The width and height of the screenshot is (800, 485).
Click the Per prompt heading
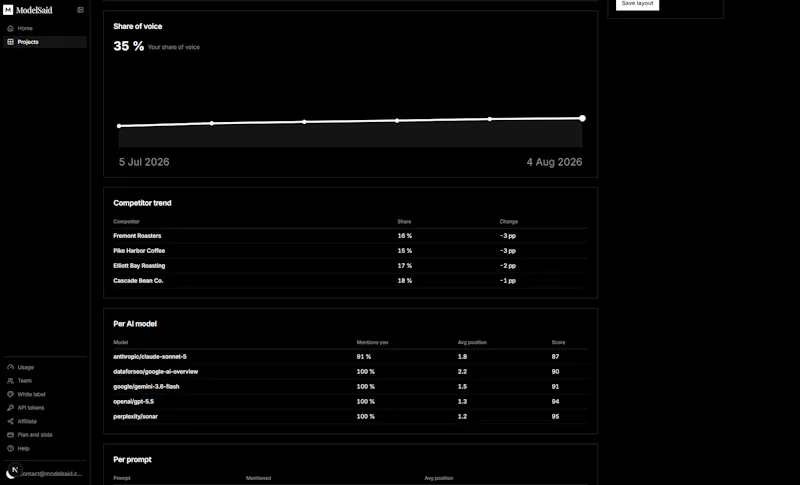click(x=132, y=460)
